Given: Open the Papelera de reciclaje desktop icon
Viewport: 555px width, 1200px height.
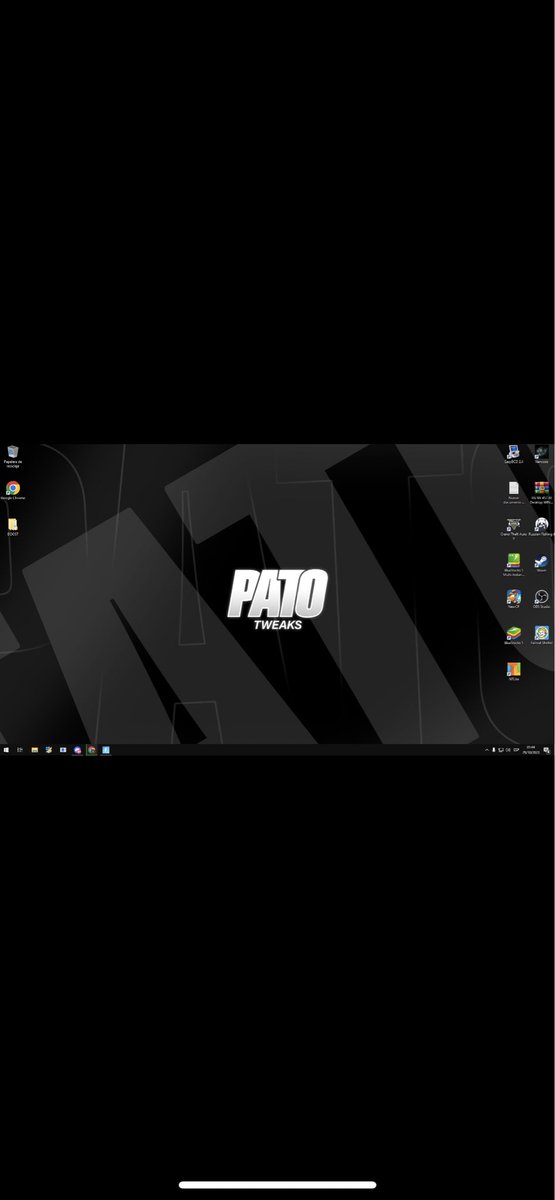Looking at the screenshot, I should pos(12,455).
